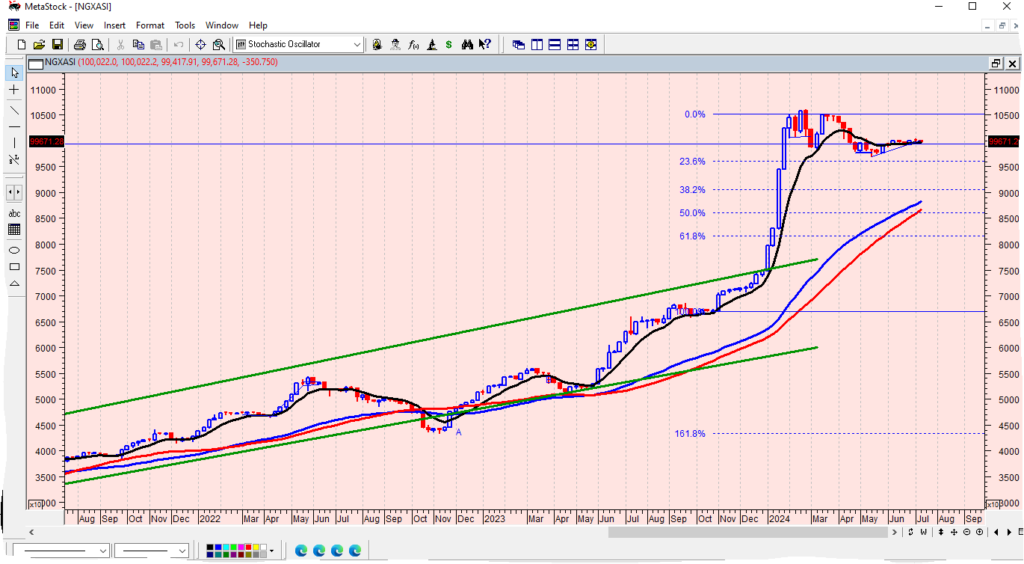Toggle the vertical line drawing tool
1024x564 pixels.
(x=14, y=143)
